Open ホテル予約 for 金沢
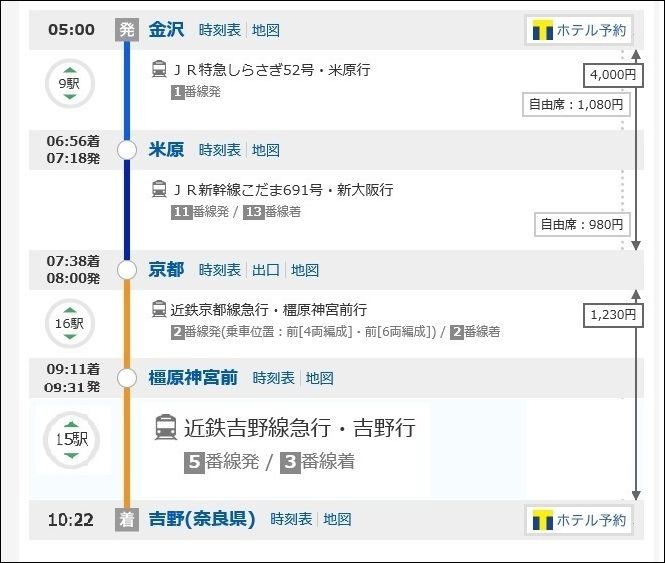This screenshot has height=563, width=665. click(579, 30)
